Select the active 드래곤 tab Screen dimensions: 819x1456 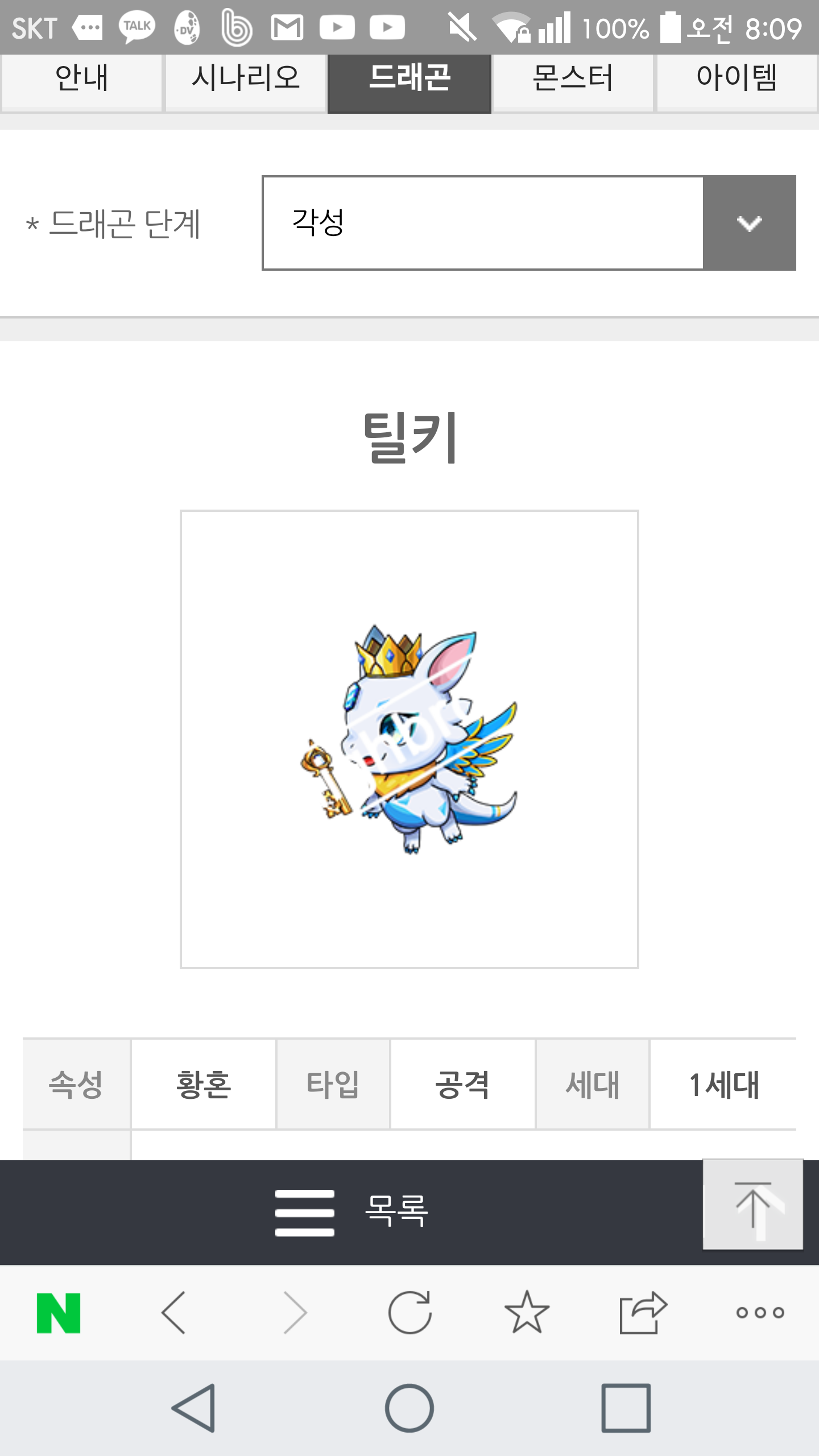pyautogui.click(x=409, y=82)
